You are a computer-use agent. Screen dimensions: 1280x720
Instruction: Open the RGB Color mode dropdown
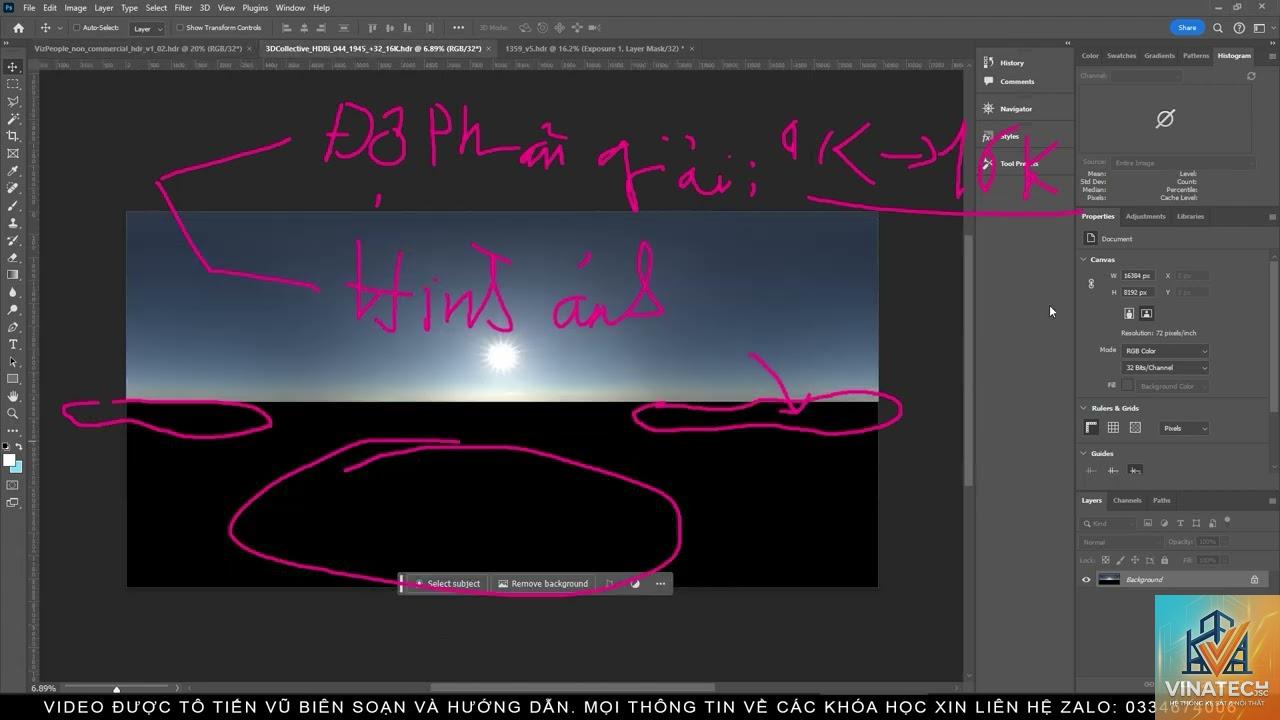1165,351
